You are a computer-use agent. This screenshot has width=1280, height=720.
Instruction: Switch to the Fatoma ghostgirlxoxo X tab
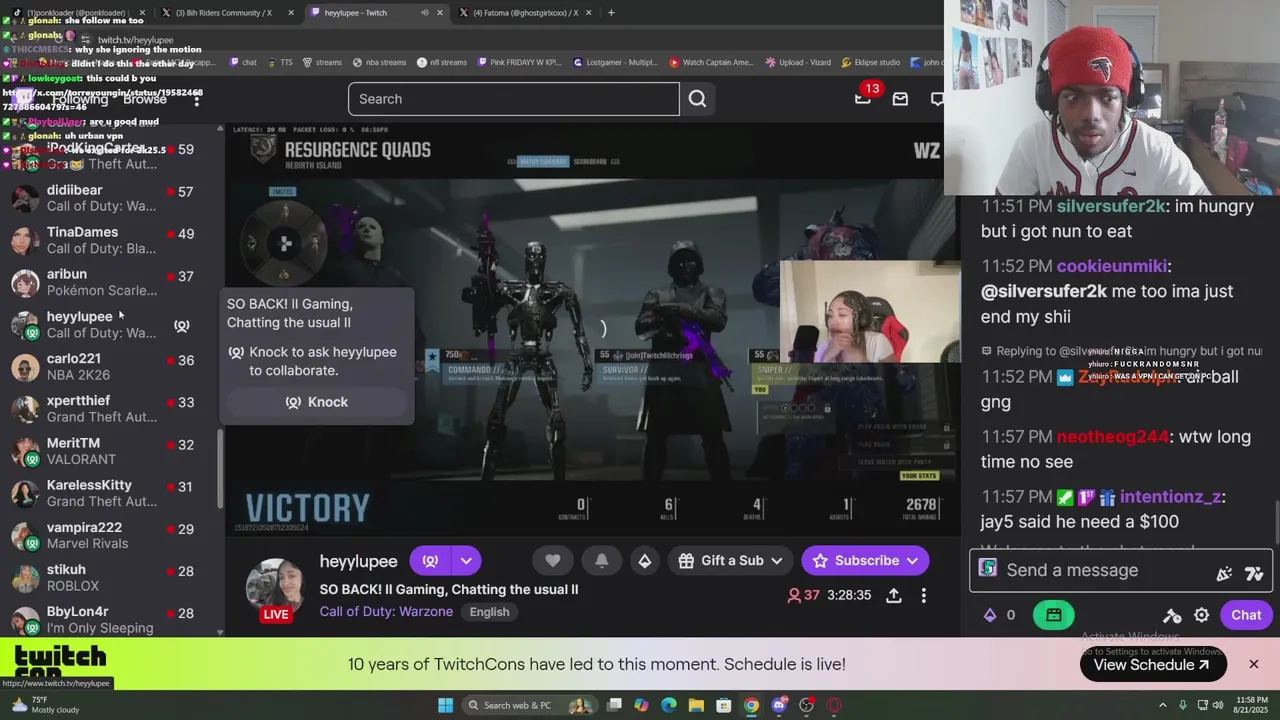pos(523,12)
